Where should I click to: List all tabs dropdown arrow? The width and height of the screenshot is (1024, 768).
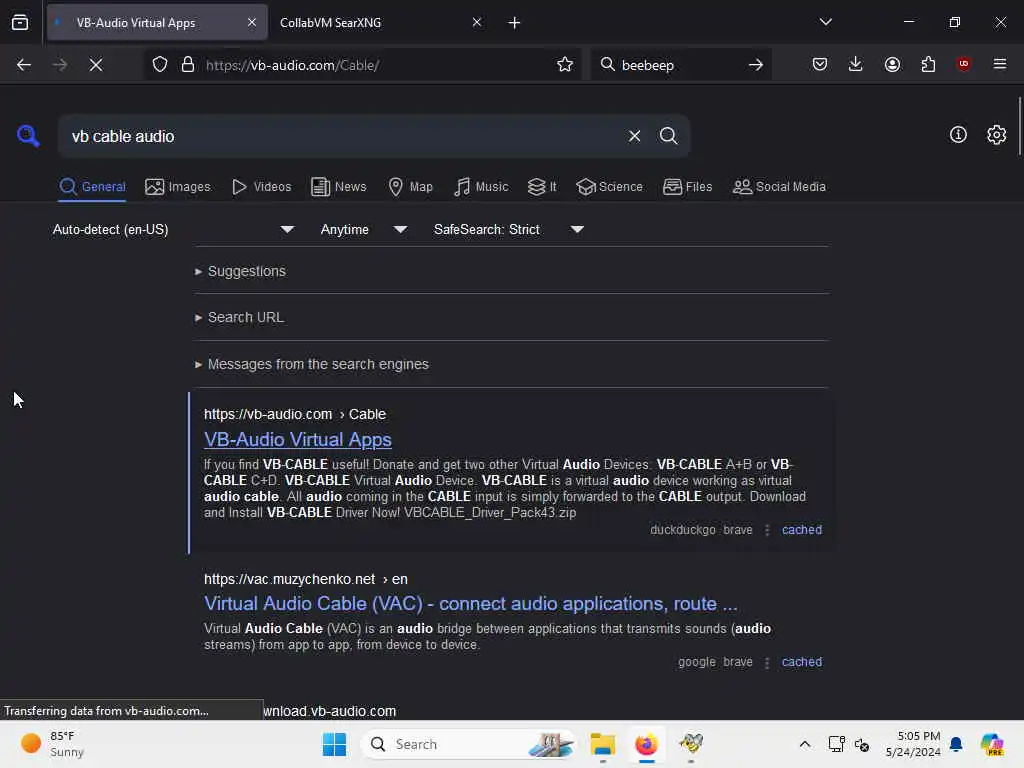tap(825, 22)
